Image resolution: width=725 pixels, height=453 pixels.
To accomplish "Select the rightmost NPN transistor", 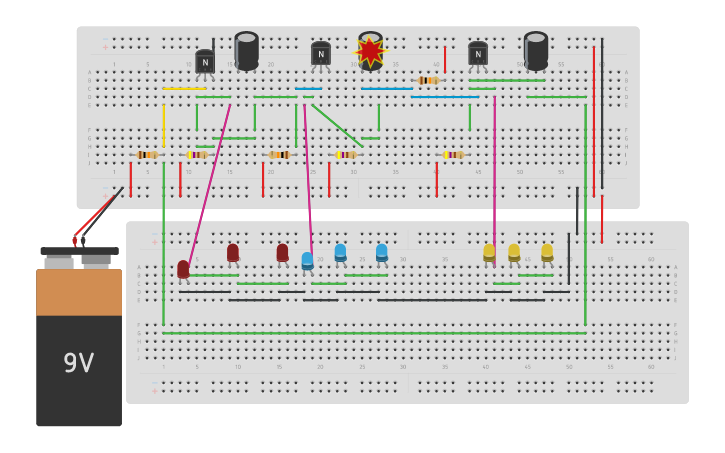I will tap(478, 54).
